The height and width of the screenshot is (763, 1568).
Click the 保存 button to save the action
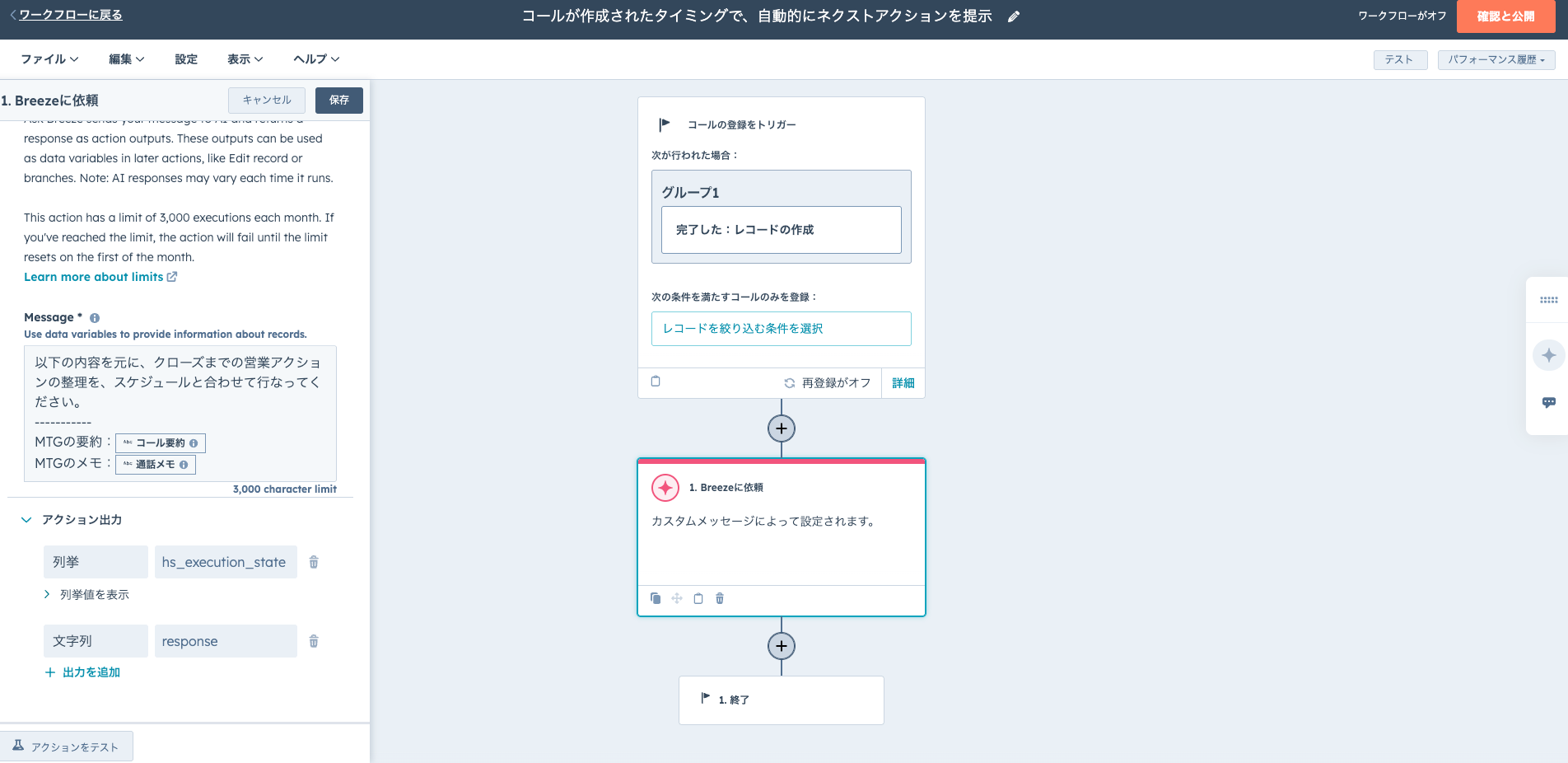point(338,100)
